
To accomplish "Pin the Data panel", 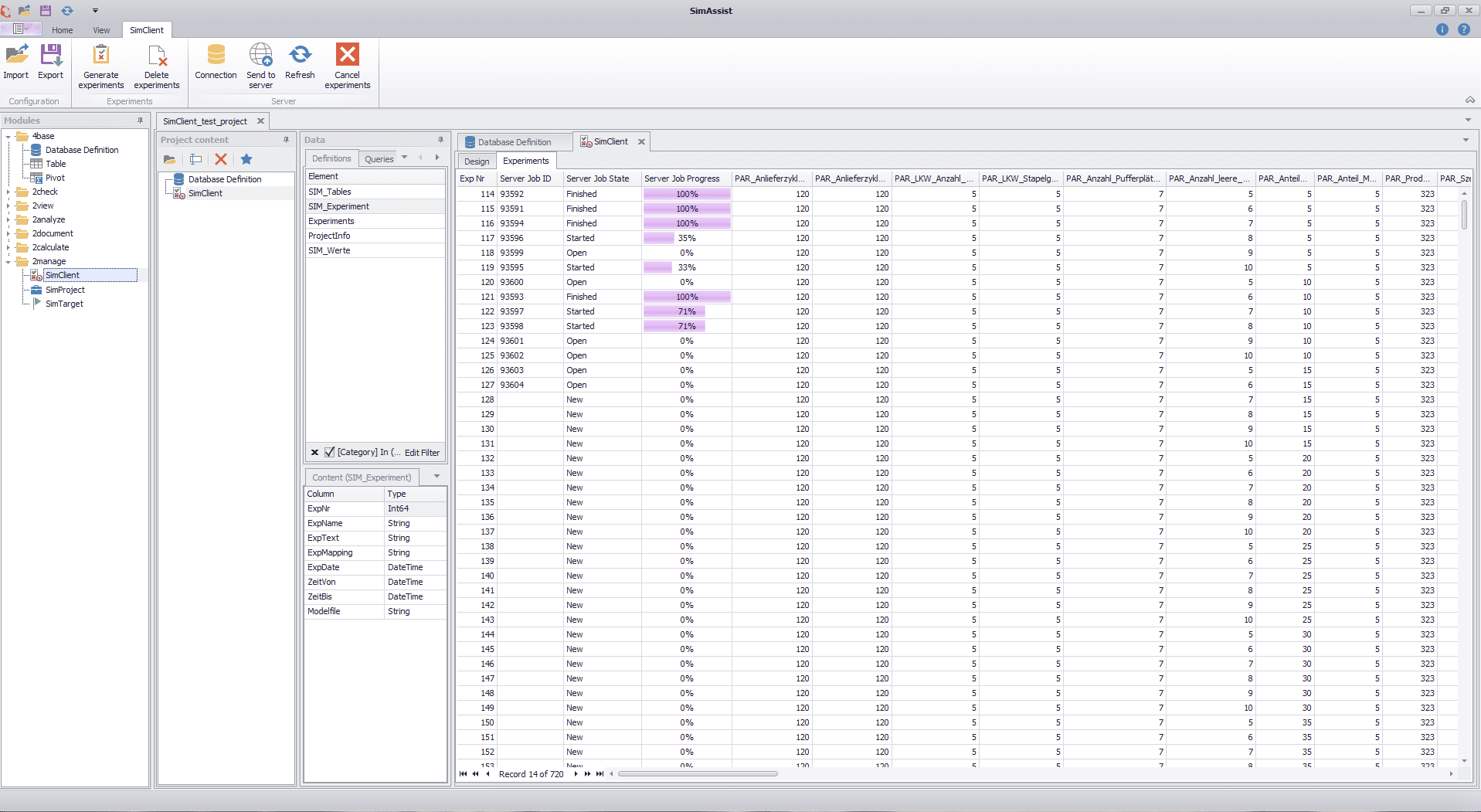I will tap(440, 140).
